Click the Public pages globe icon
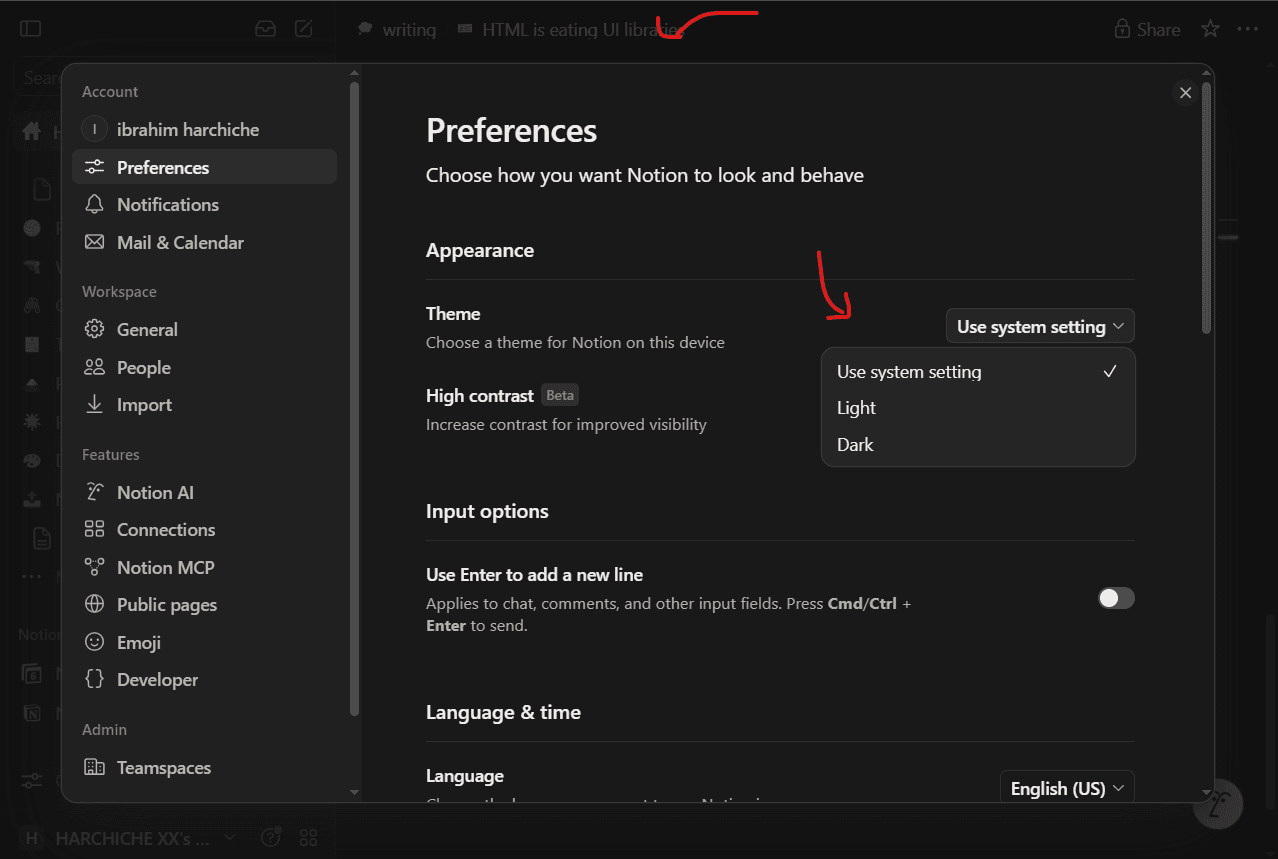This screenshot has width=1278, height=859. [x=94, y=604]
